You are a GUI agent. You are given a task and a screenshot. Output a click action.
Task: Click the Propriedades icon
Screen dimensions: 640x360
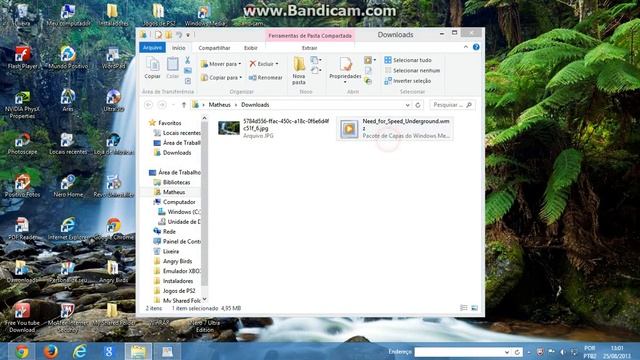[345, 64]
